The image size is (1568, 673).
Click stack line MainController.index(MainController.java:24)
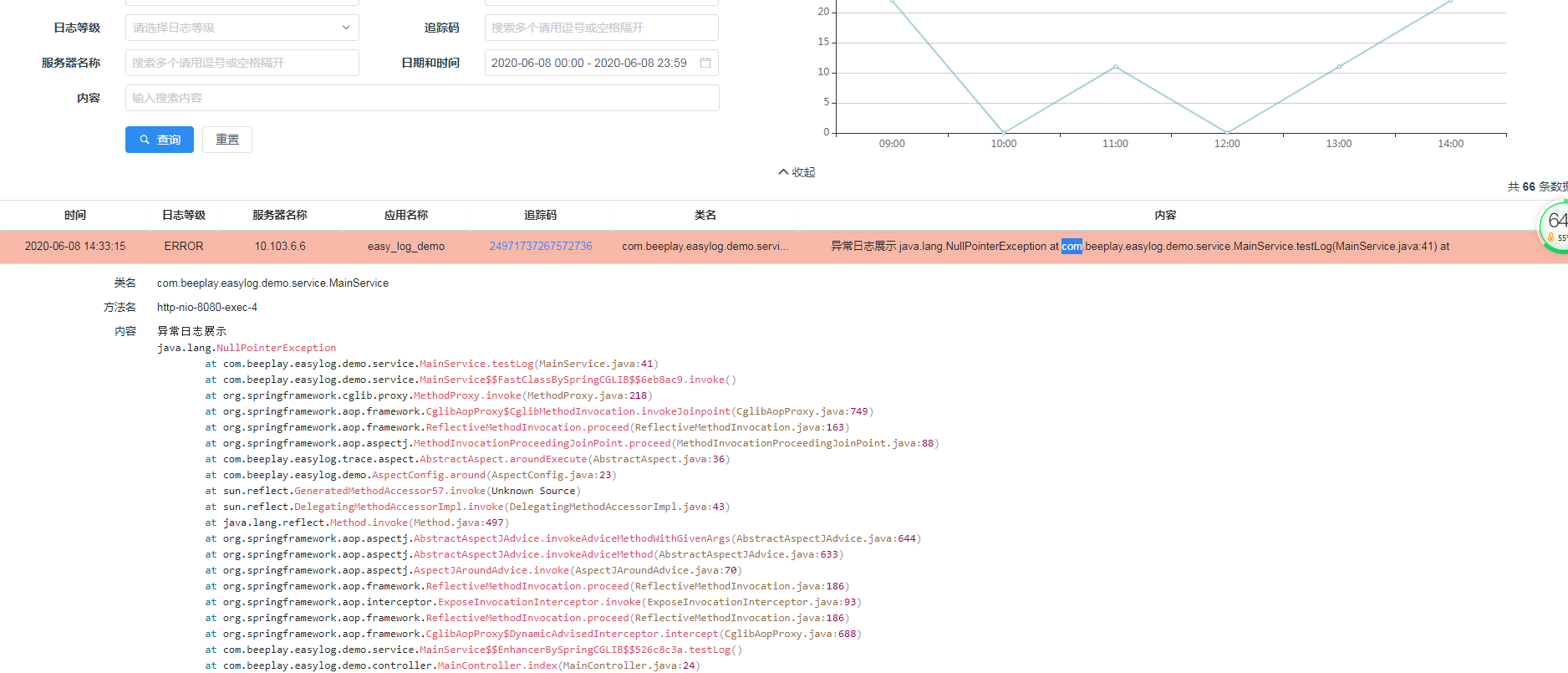pyautogui.click(x=453, y=665)
